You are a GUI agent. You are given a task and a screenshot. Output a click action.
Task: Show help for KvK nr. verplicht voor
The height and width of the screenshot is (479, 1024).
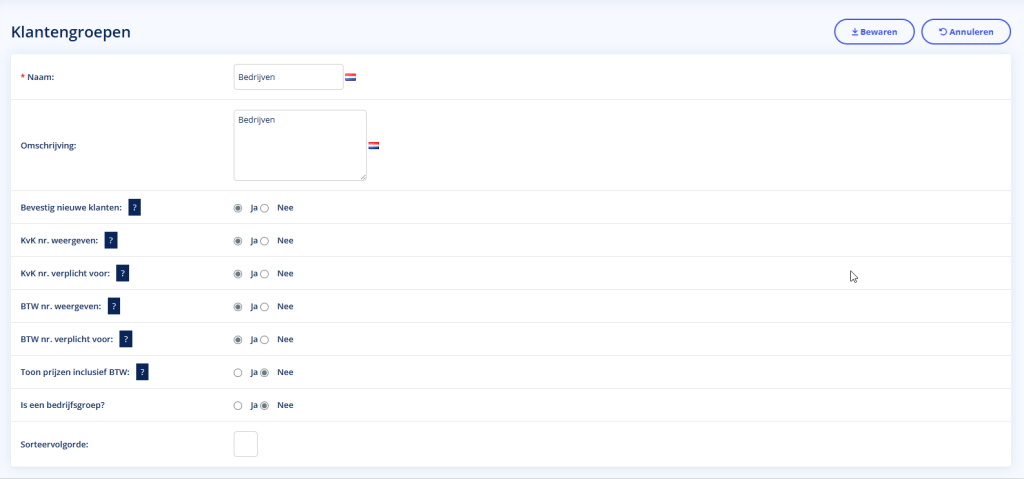123,273
